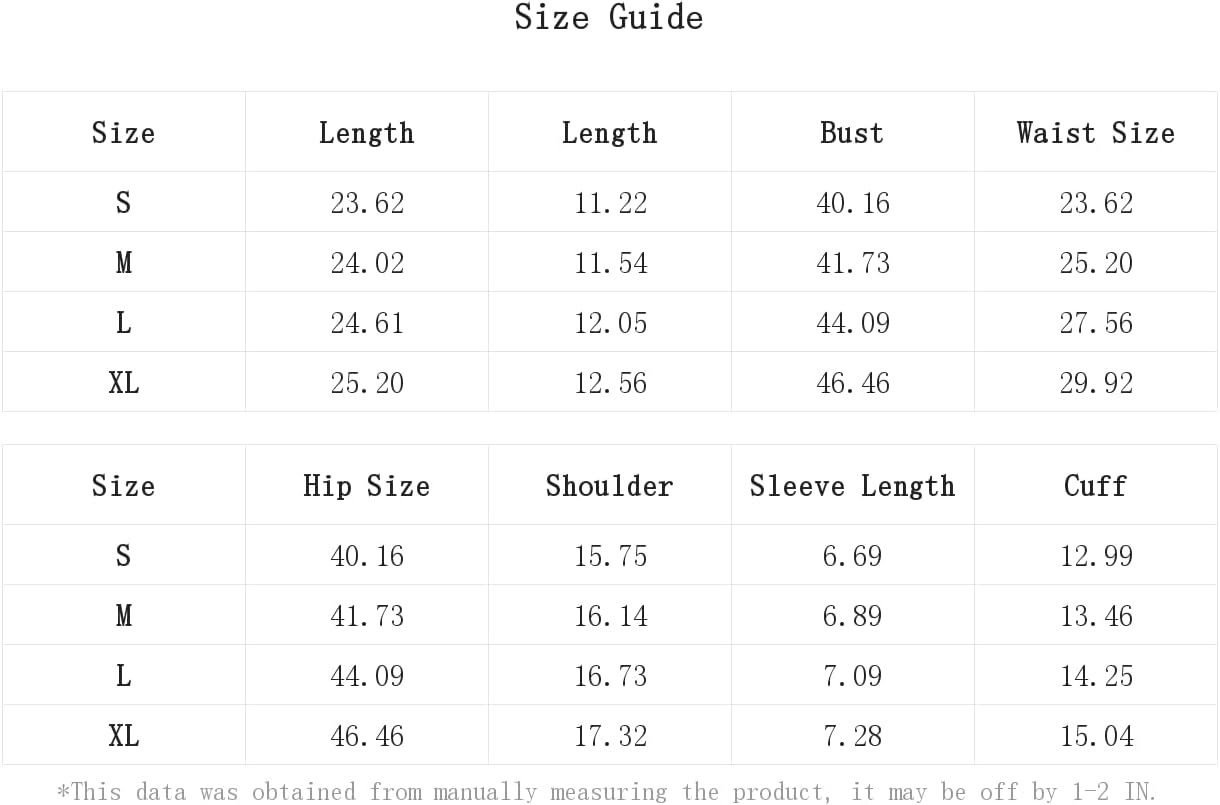
Task: Click the Waist Size column header
Action: (x=1096, y=133)
